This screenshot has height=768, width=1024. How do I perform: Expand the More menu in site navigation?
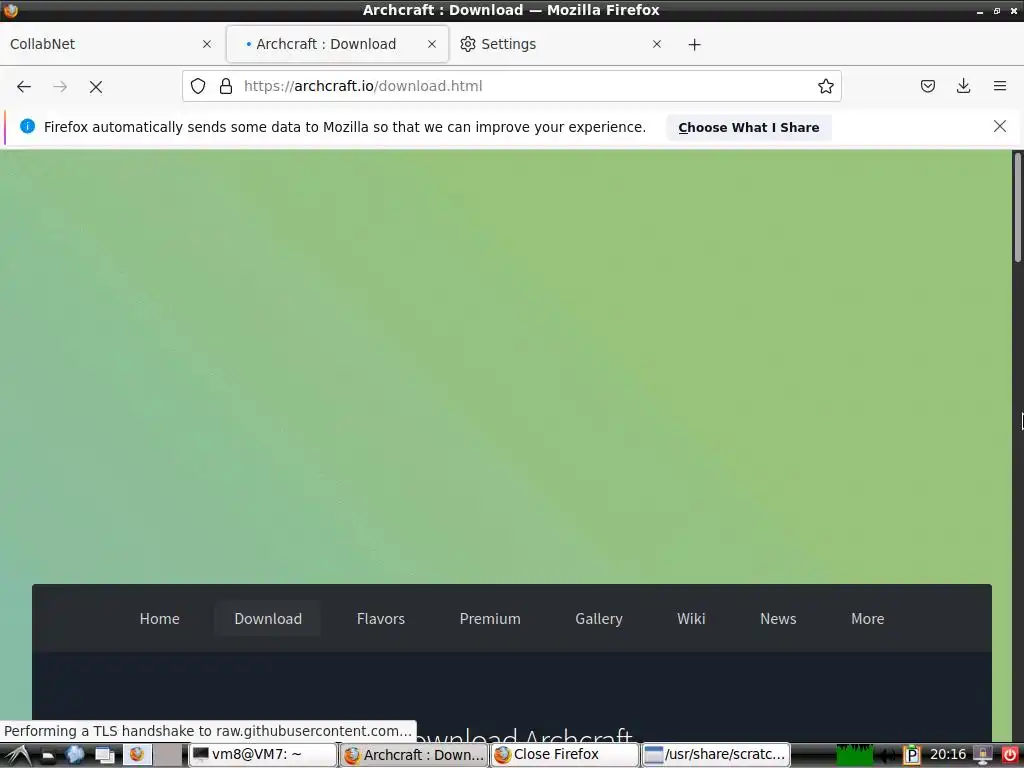[867, 618]
